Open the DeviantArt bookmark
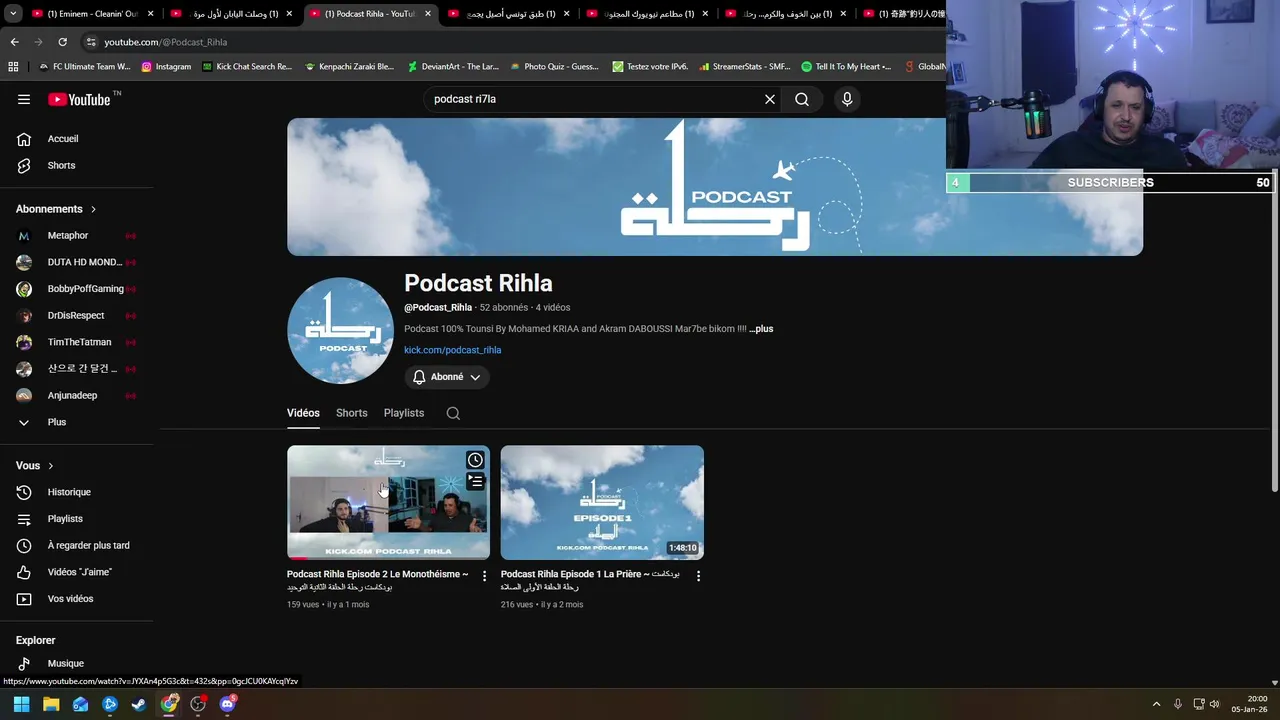This screenshot has width=1280, height=720. click(453, 67)
